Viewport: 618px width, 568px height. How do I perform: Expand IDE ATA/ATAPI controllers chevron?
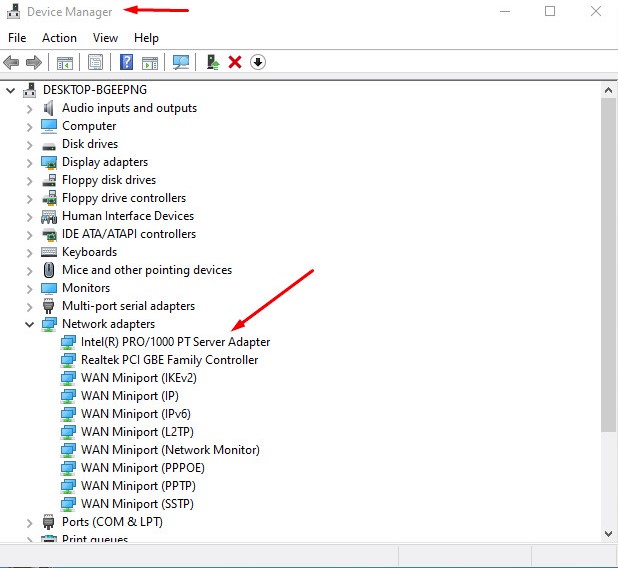click(30, 235)
